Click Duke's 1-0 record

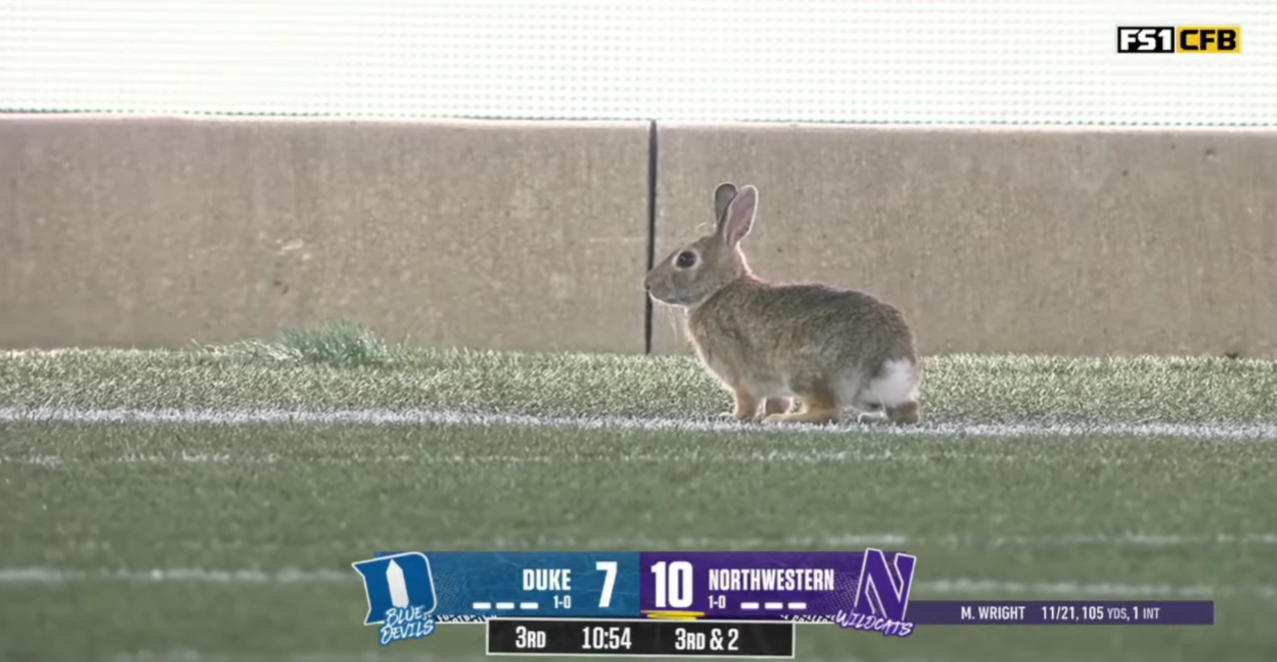pos(561,603)
